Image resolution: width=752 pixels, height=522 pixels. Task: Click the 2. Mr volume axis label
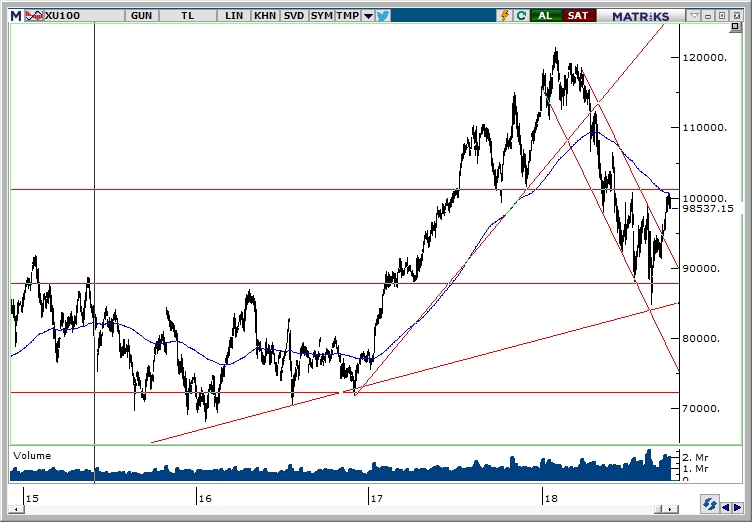point(695,457)
